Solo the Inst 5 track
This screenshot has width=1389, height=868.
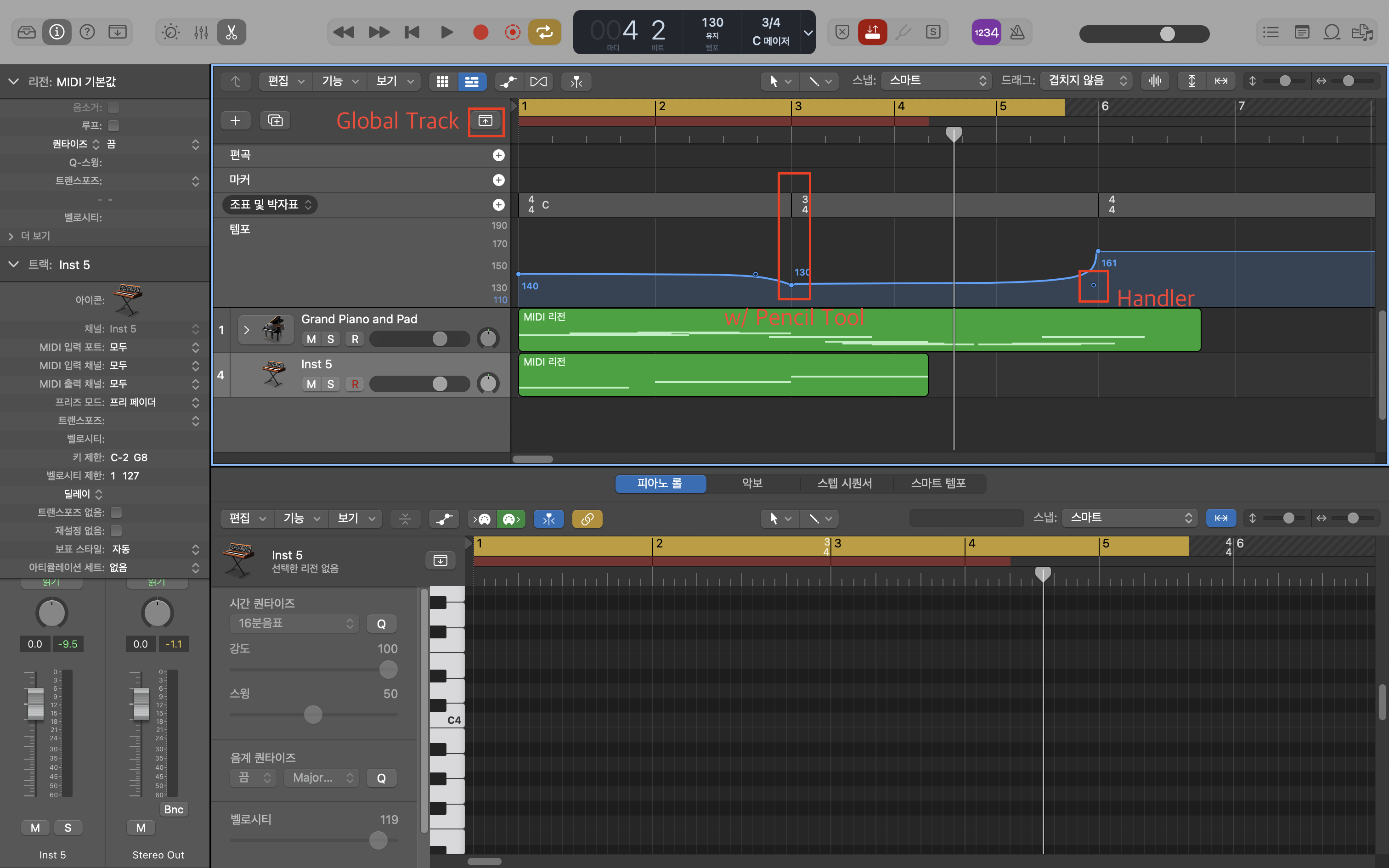point(331,384)
